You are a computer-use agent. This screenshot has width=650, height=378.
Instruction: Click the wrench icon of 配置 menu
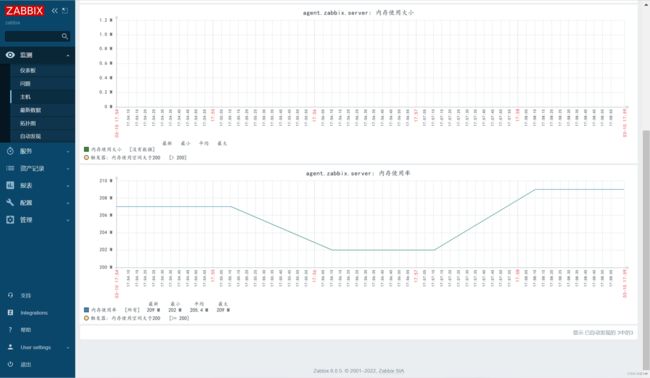10,202
